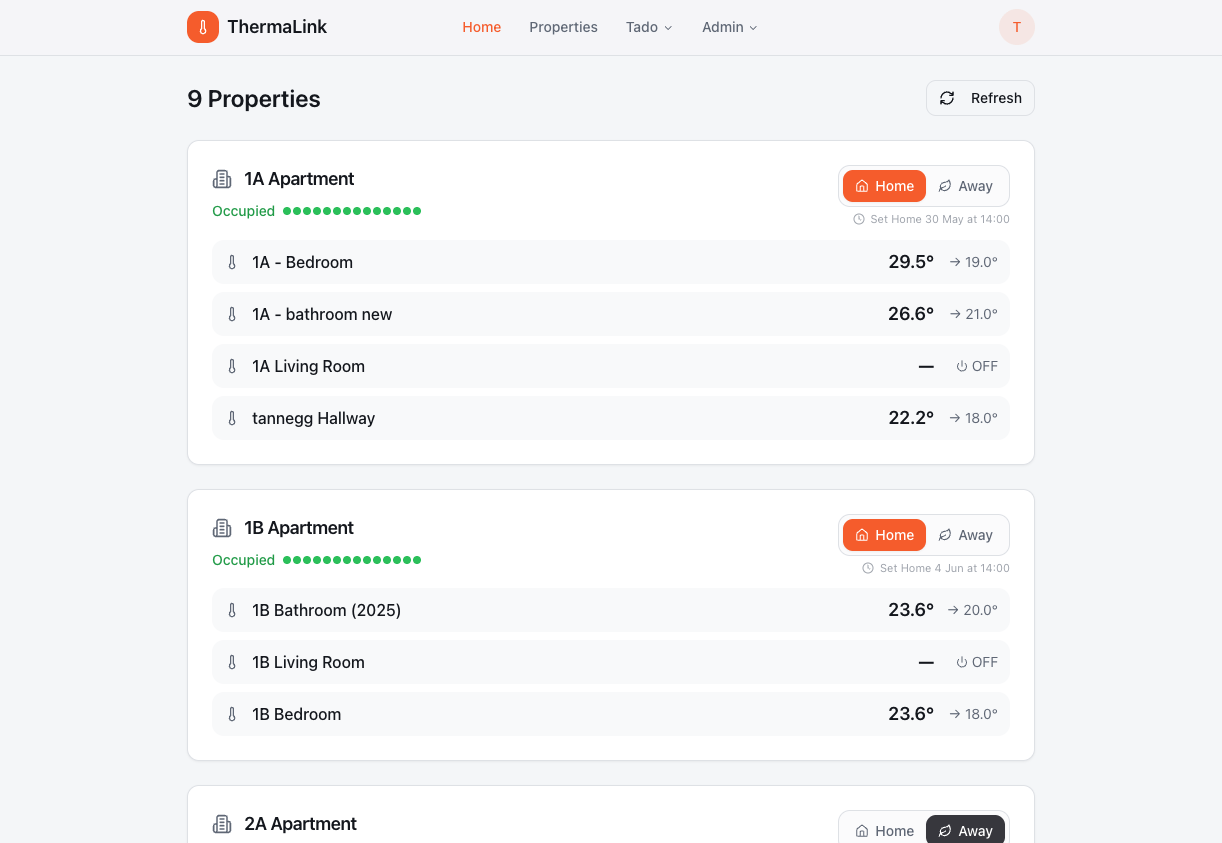Open the Home navigation item

click(481, 27)
